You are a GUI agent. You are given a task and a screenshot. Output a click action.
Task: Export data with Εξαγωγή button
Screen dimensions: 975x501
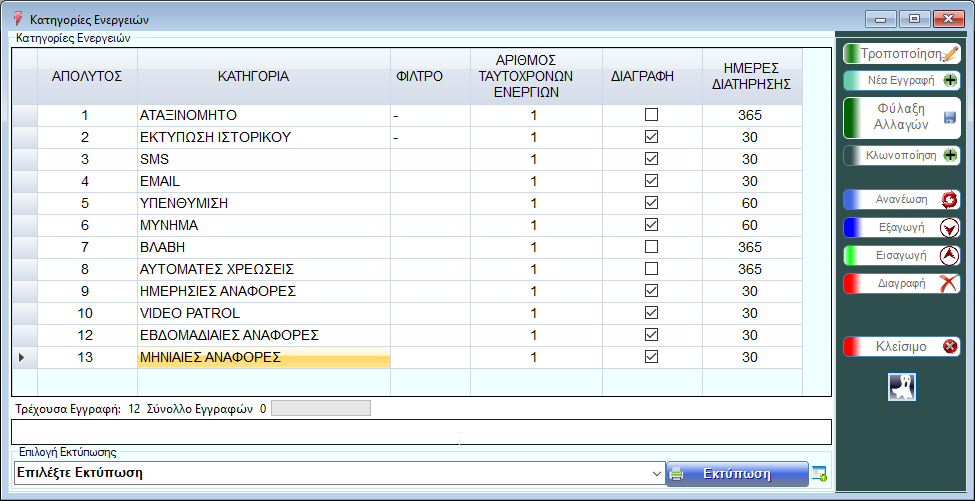[x=902, y=227]
